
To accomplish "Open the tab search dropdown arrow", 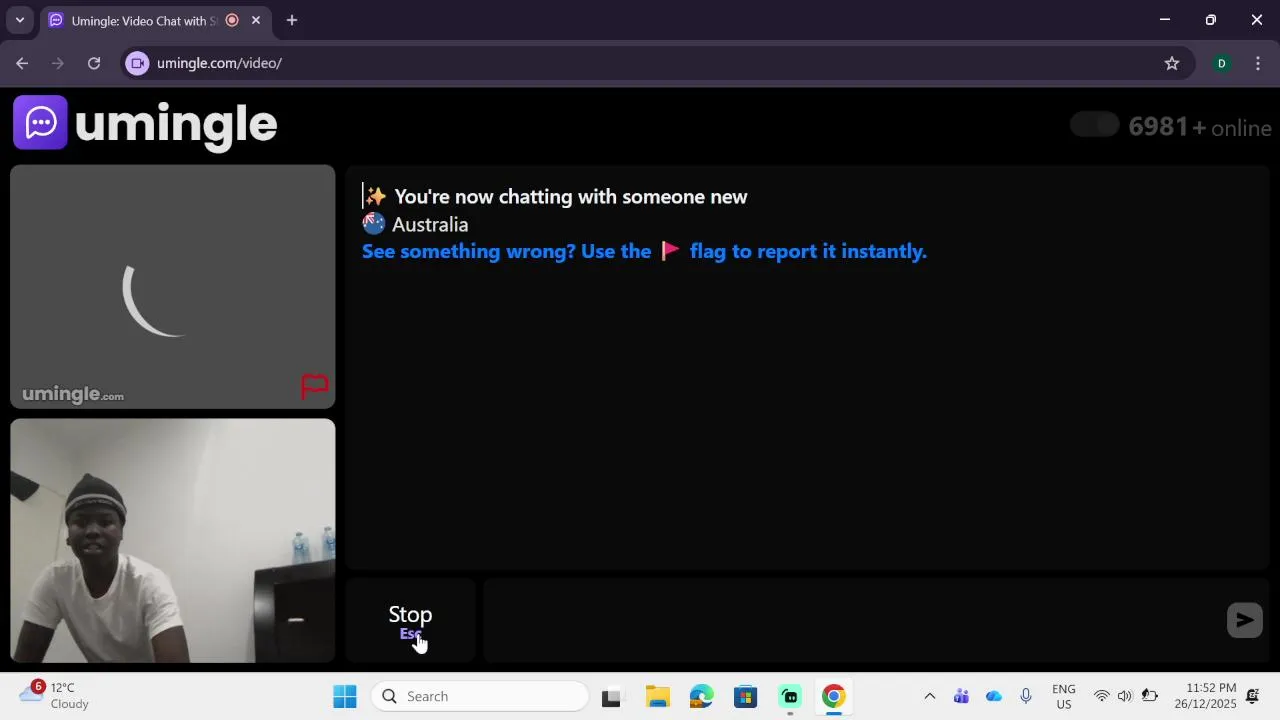I will click(x=19, y=20).
